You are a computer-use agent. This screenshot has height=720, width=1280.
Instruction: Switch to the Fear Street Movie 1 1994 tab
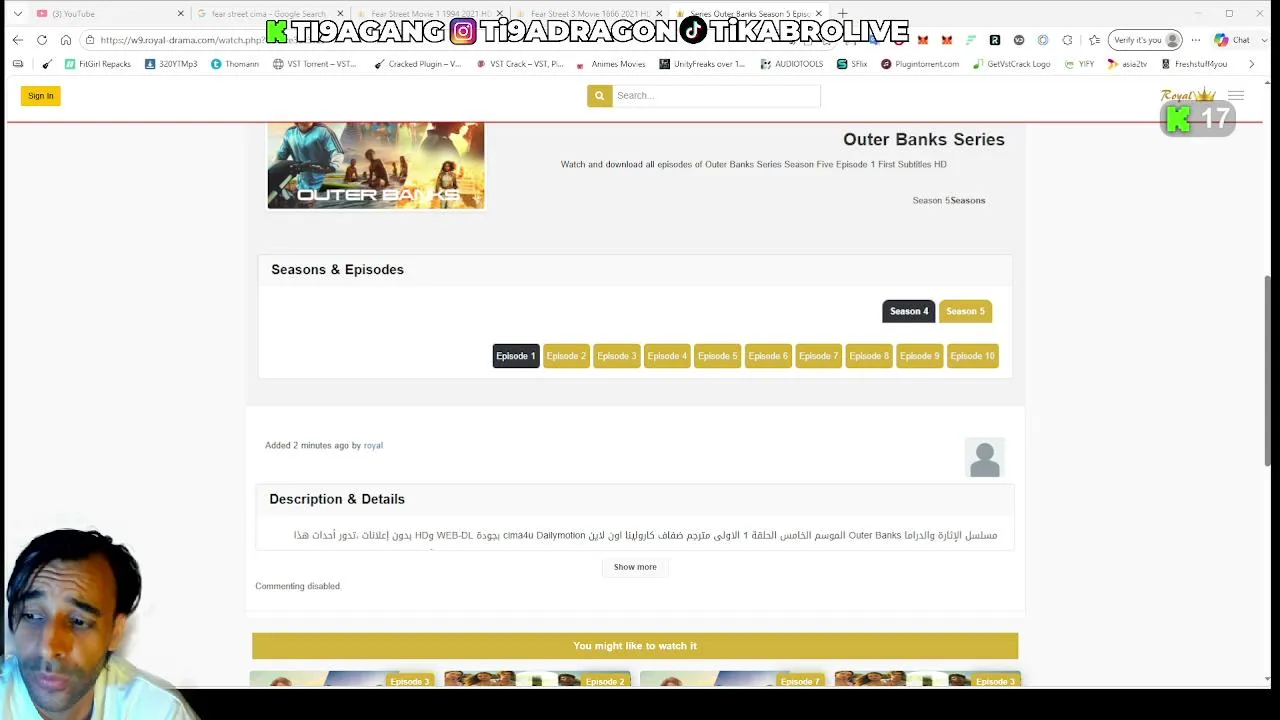point(430,14)
